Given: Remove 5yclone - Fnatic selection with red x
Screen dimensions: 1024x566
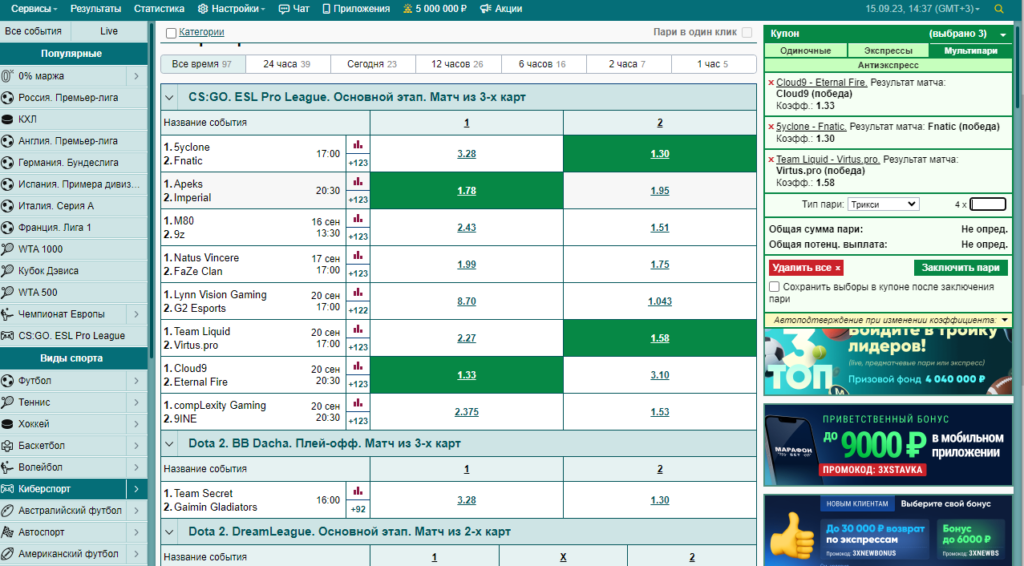Looking at the screenshot, I should tap(771, 127).
